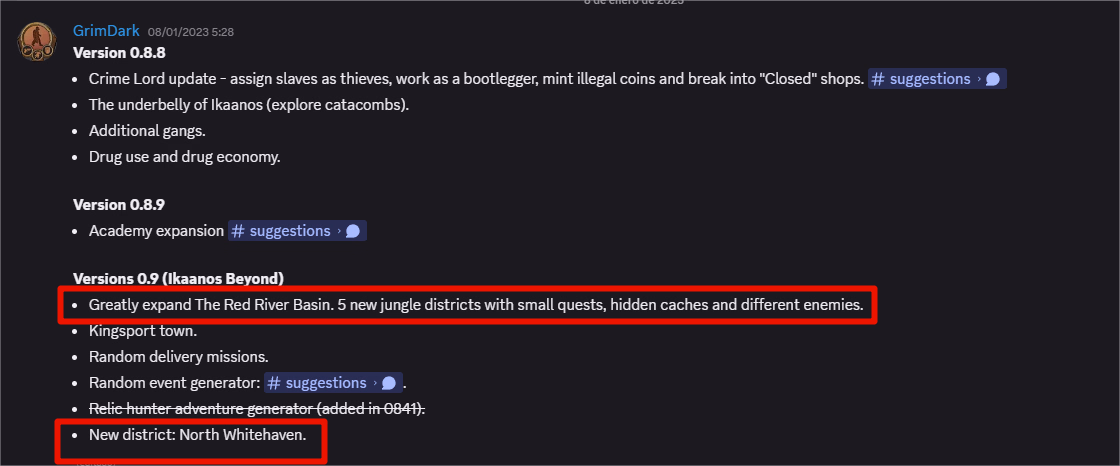The image size is (1120, 466).
Task: Click chevron arrow in Crime Lord suggestions mention
Action: 978,79
